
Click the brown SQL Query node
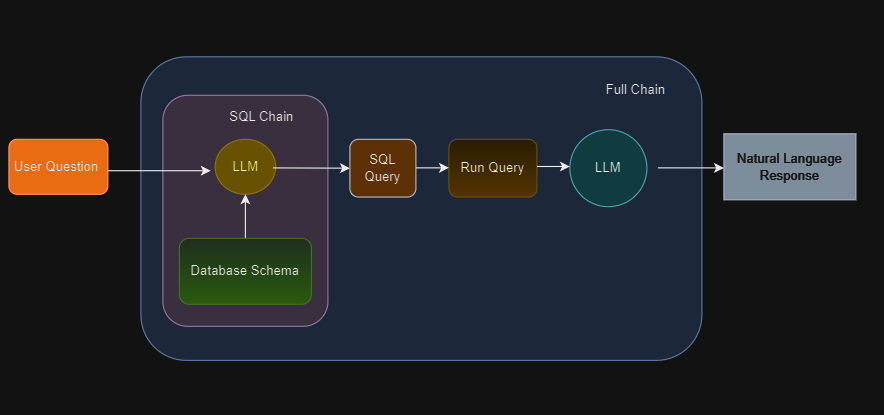[x=382, y=168]
